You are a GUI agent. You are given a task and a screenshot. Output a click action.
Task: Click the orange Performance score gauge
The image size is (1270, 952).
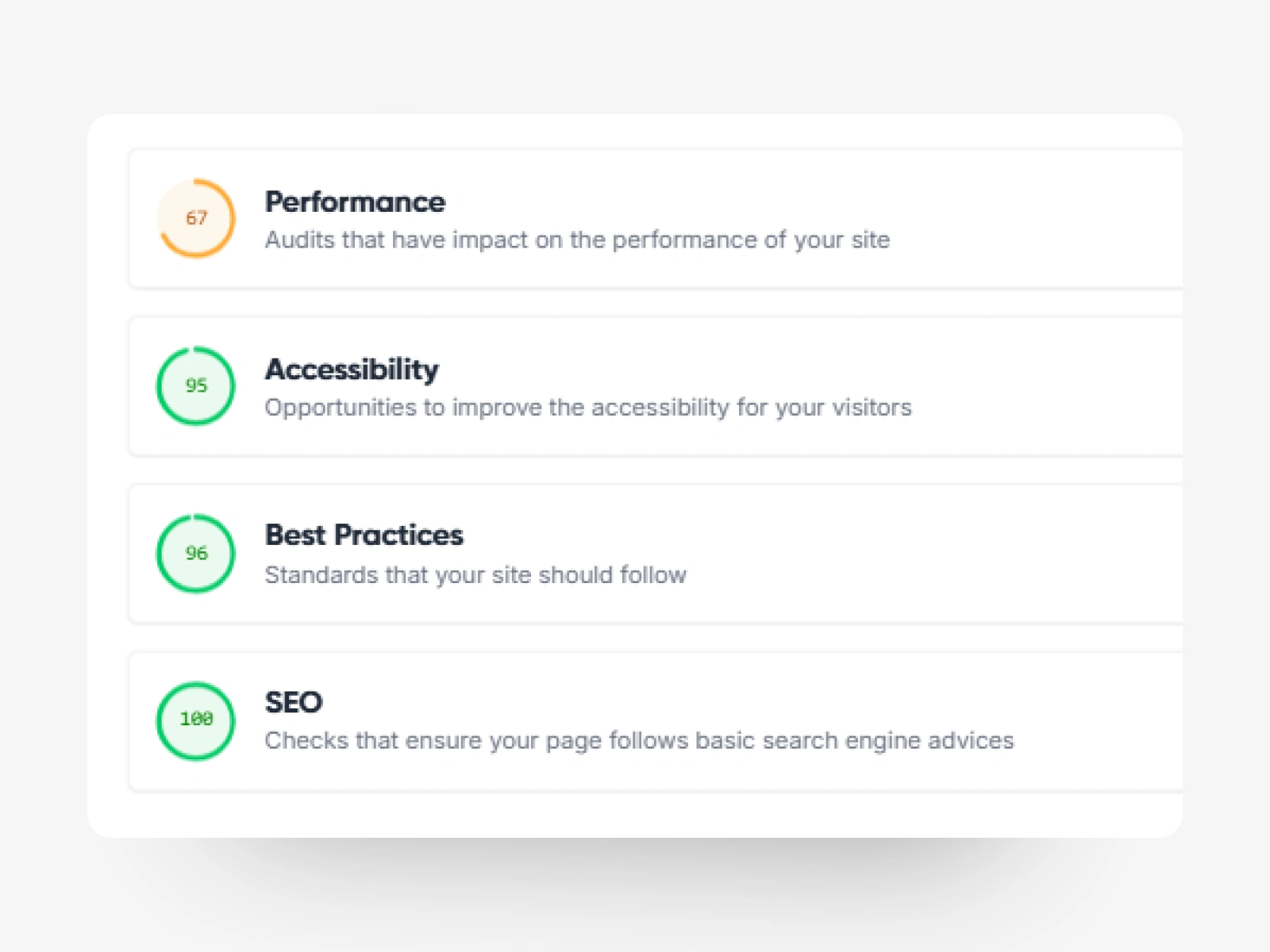[x=197, y=218]
